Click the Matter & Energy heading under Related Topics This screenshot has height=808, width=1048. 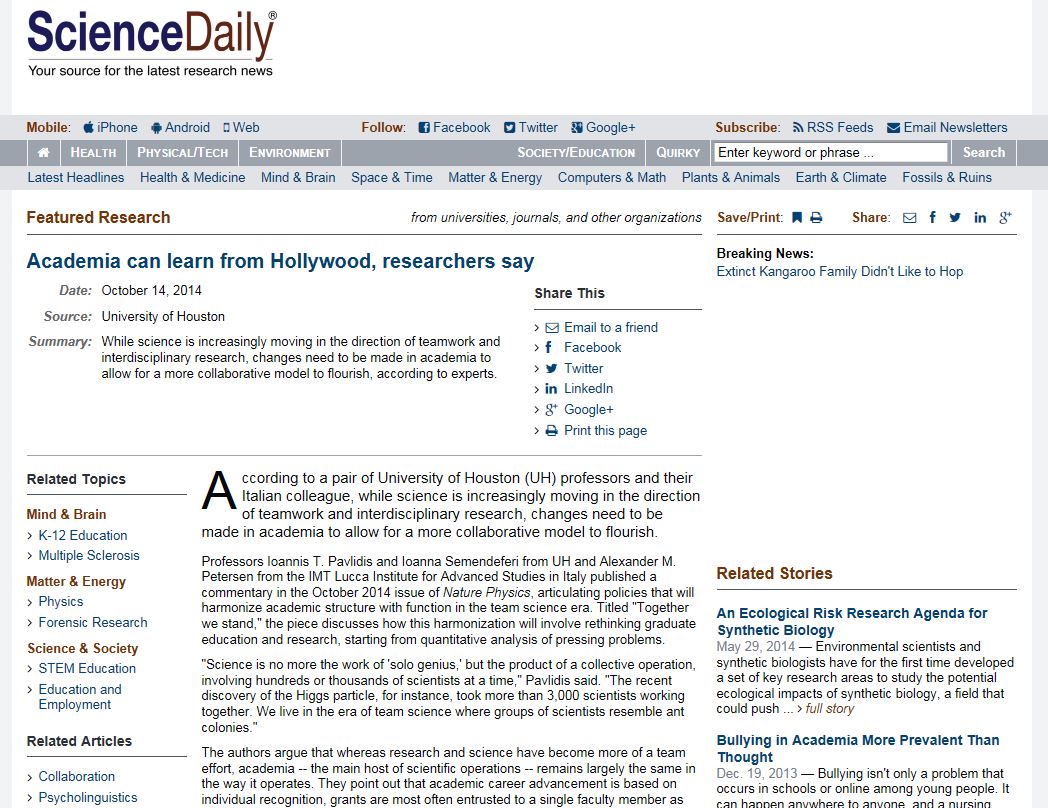click(76, 581)
